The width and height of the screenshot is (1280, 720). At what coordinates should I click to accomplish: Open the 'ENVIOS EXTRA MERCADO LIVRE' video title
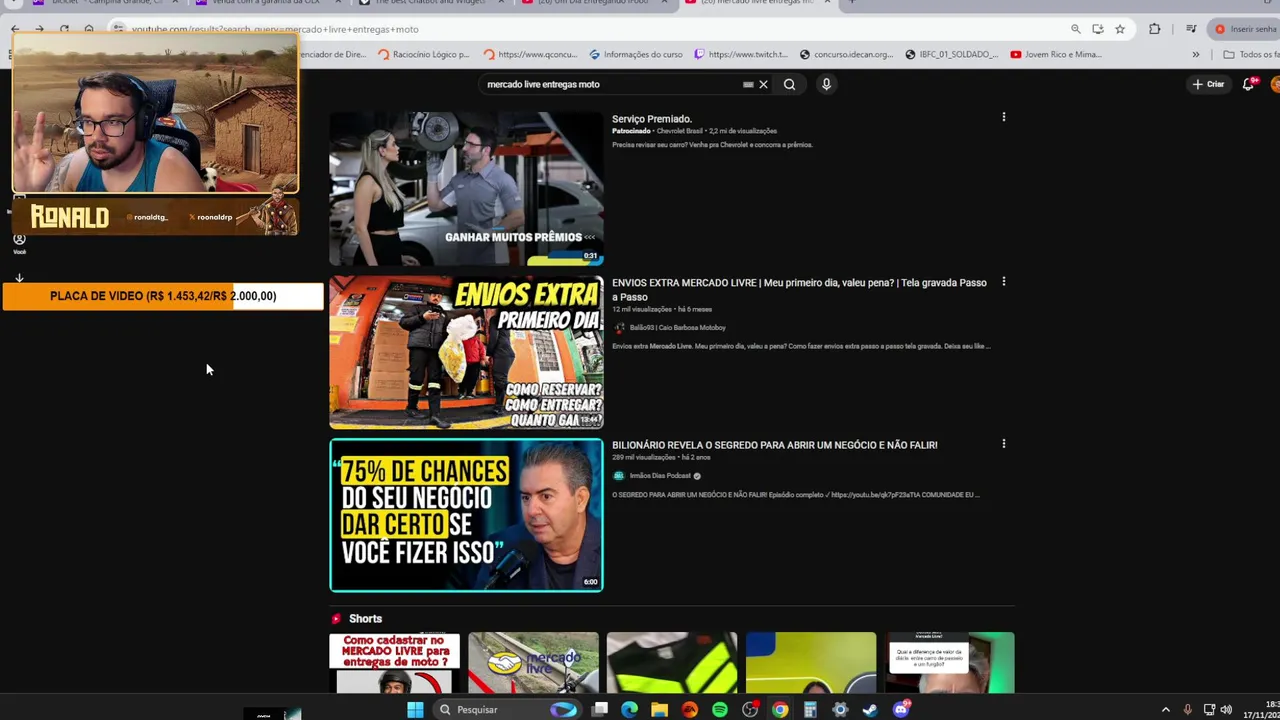pyautogui.click(x=799, y=290)
